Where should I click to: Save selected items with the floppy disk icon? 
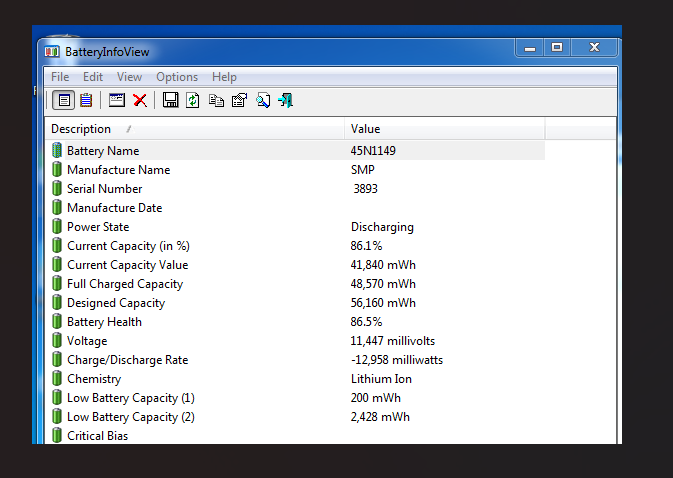[x=170, y=100]
